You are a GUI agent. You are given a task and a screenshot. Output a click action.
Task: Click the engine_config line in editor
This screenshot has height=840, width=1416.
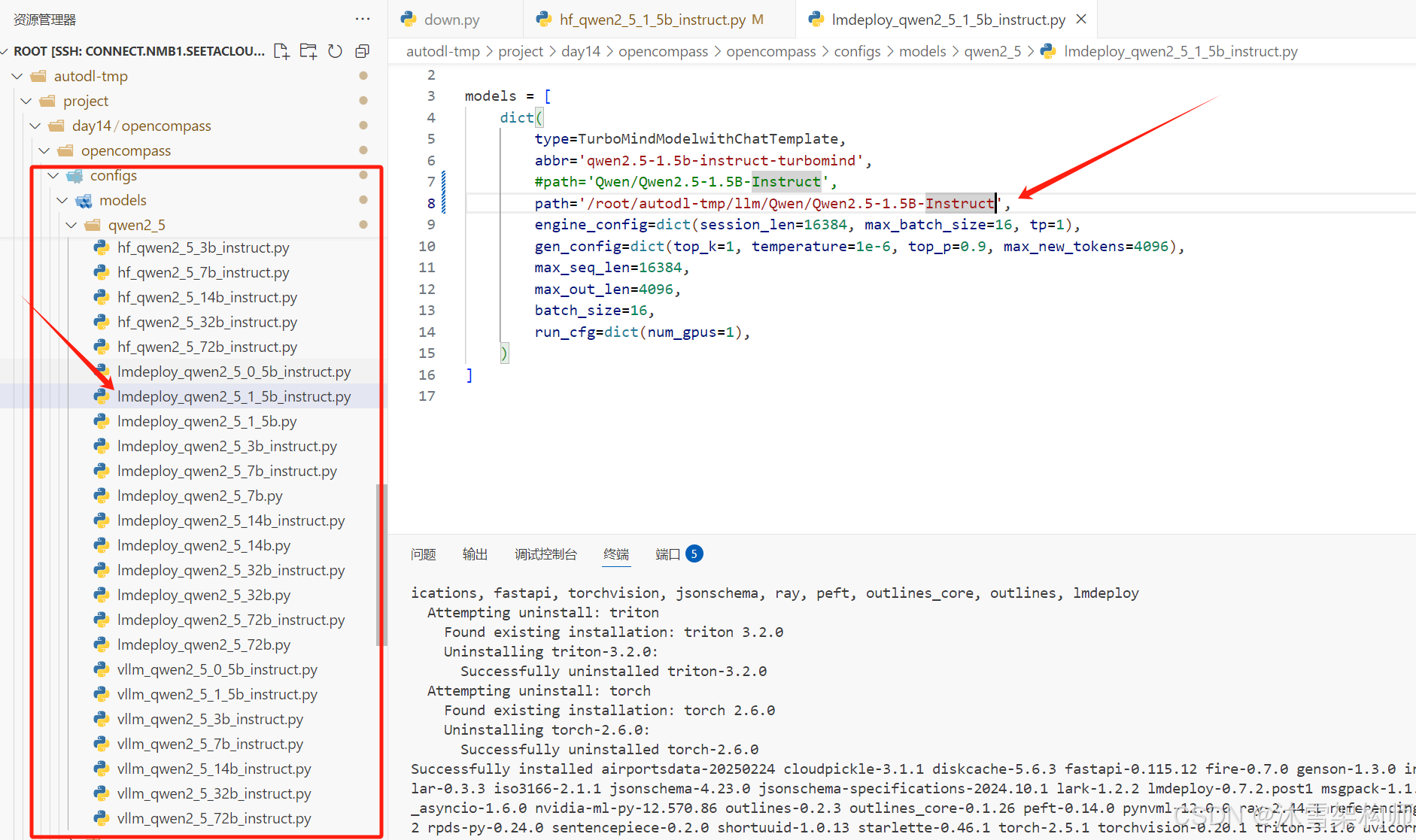[807, 224]
